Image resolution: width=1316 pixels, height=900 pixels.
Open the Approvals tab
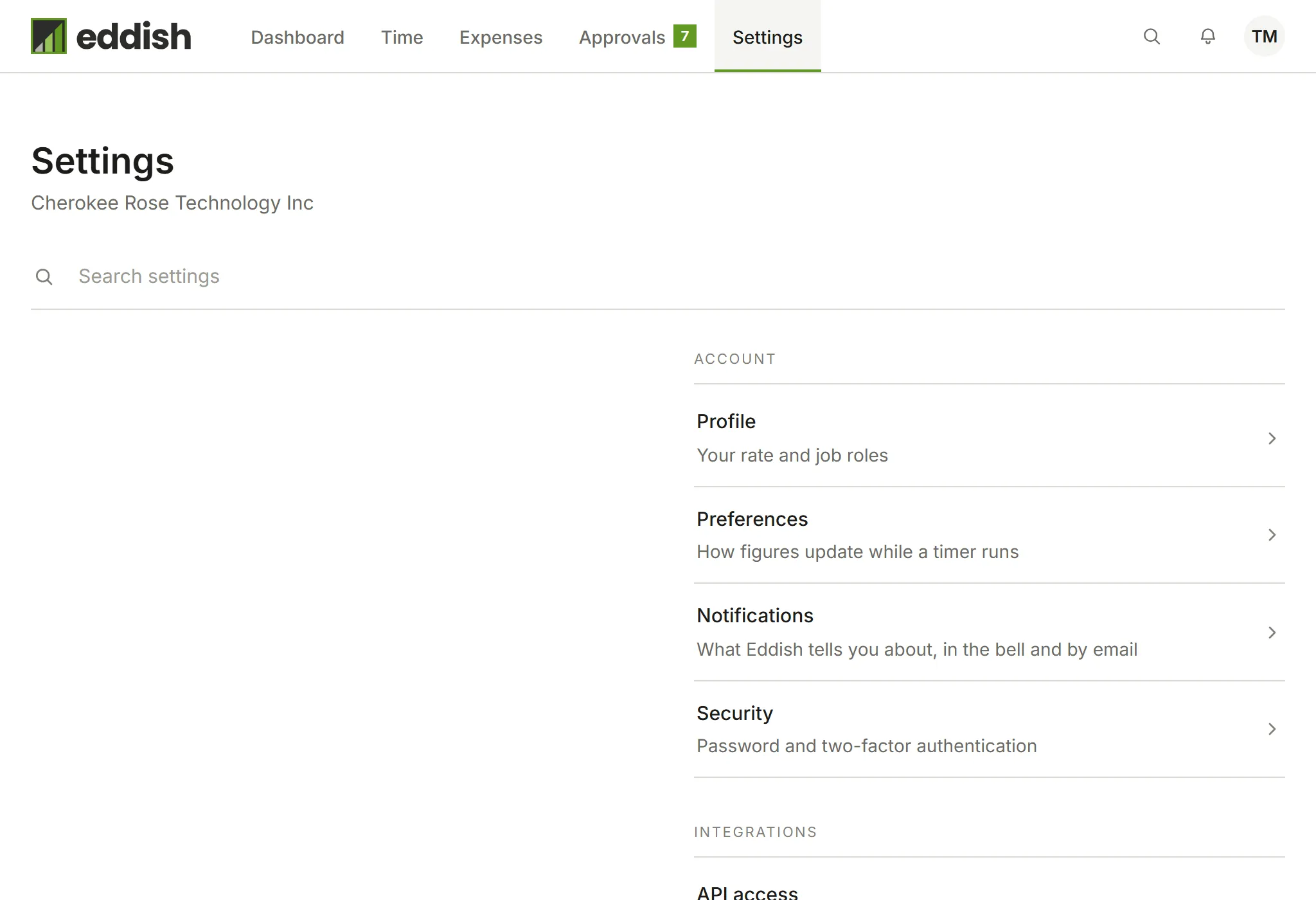(637, 37)
